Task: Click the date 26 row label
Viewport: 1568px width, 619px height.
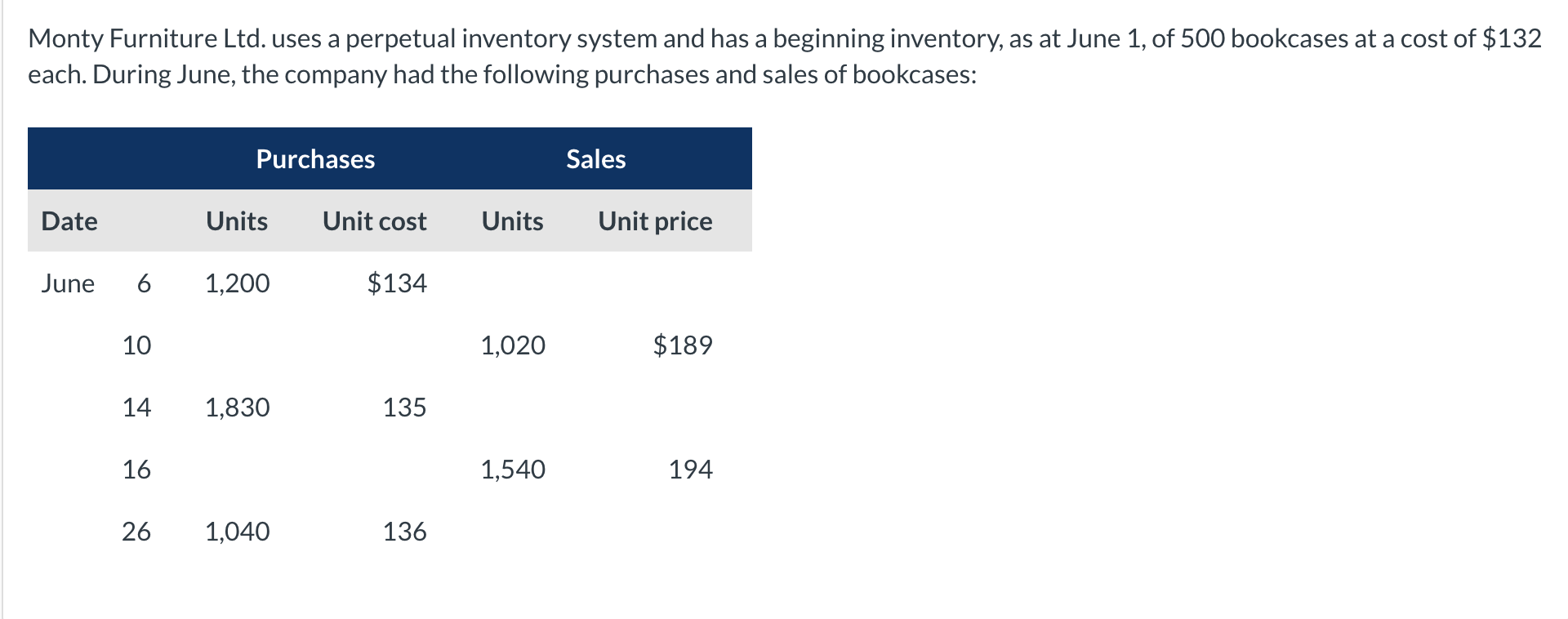Action: click(136, 531)
